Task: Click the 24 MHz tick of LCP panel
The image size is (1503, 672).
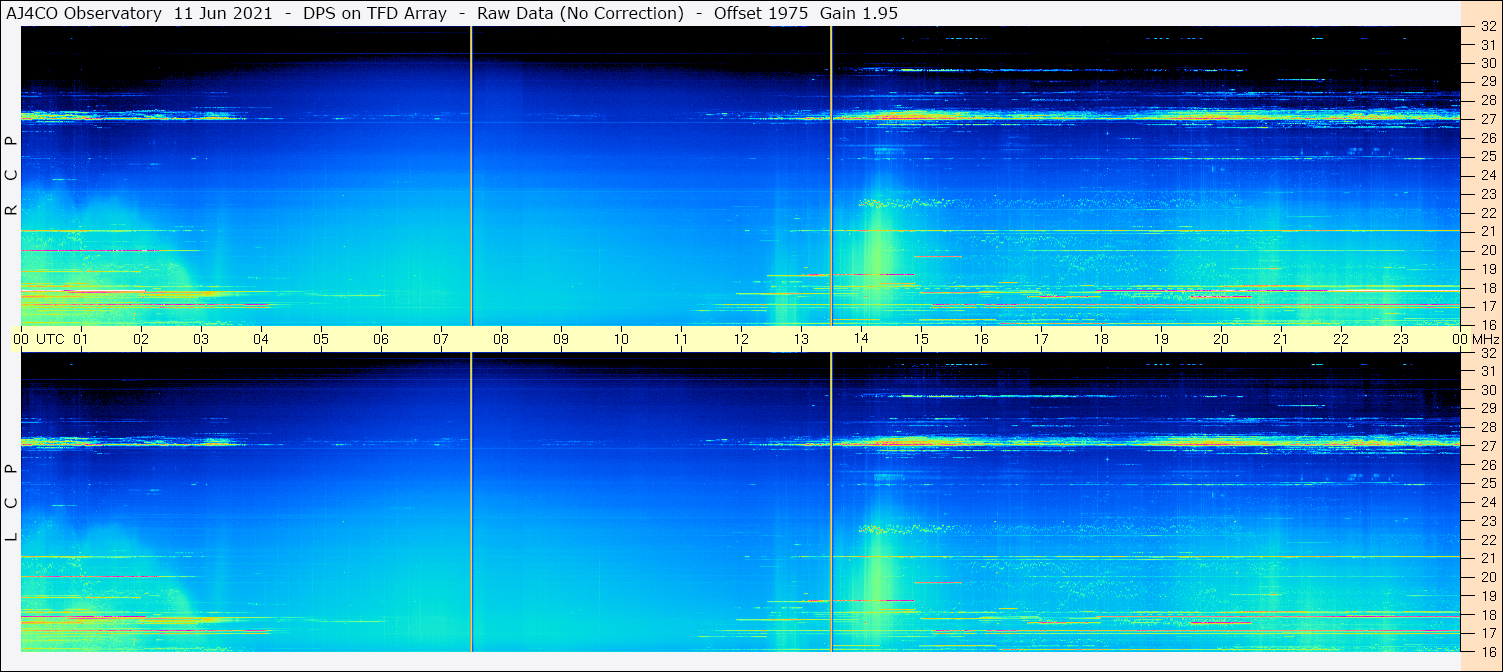Action: 1488,502
